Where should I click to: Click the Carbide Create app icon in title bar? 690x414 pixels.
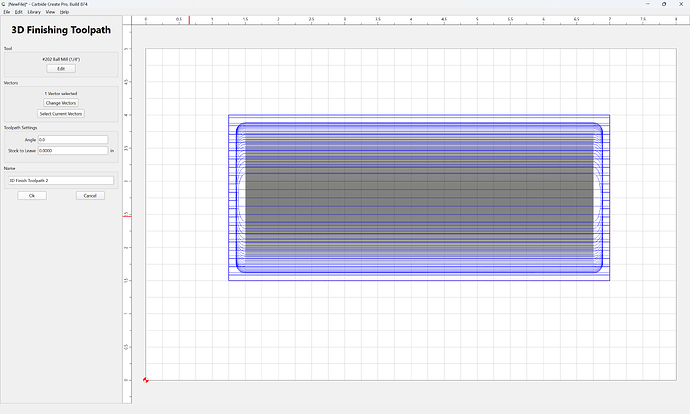pos(3,4)
